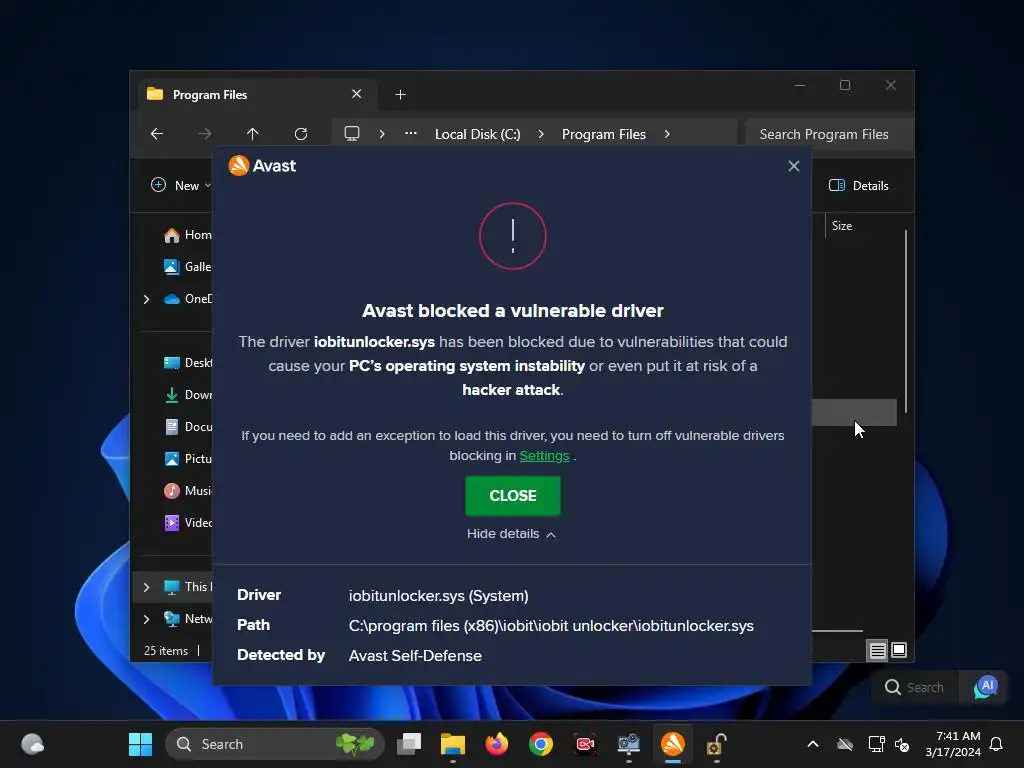The image size is (1024, 768).
Task: Open the IObit Unlocker taskbar icon
Action: coord(716,744)
